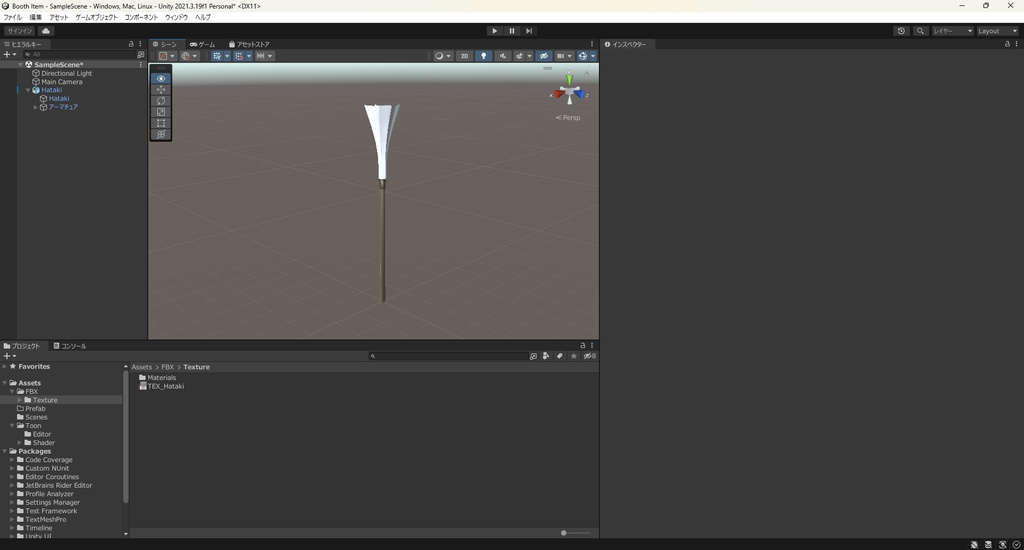Open the Hierarchy panel three-dot menu
Image resolution: width=1024 pixels, height=550 pixels.
[140, 44]
